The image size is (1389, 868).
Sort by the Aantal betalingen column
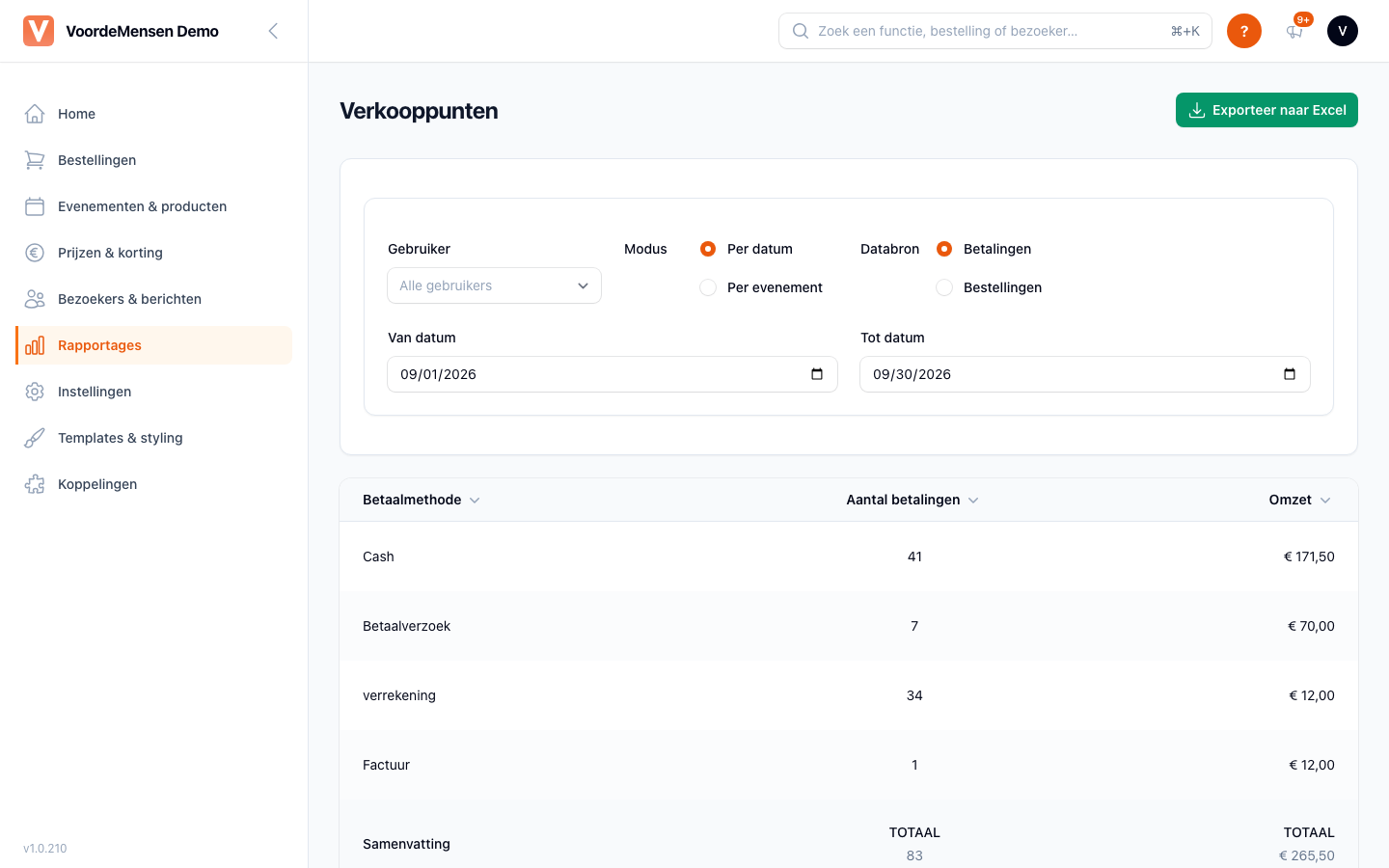(912, 500)
